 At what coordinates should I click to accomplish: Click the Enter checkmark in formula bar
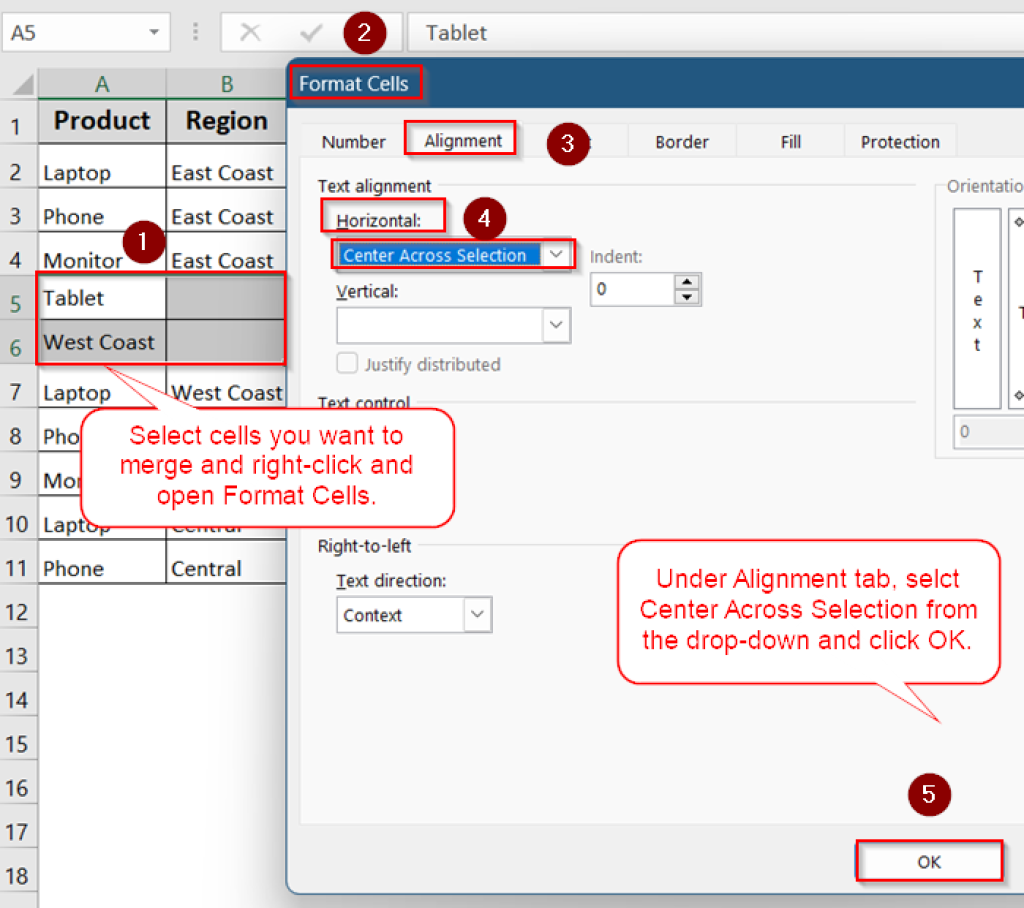[311, 33]
